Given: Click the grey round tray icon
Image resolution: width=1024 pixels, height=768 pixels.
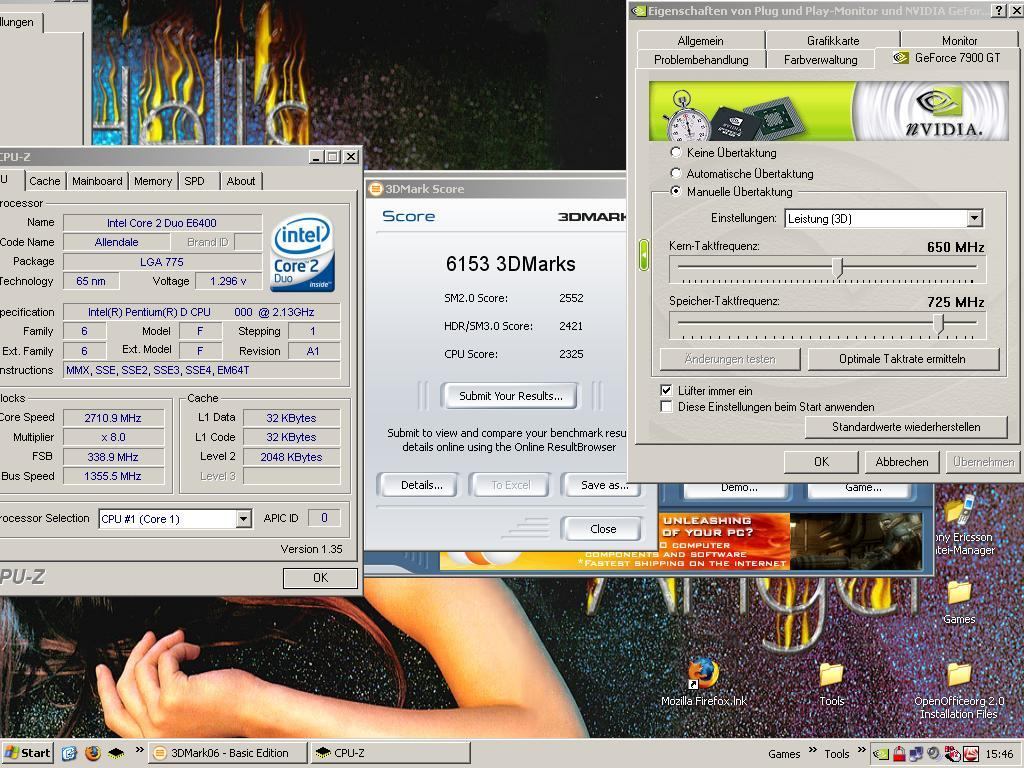Looking at the screenshot, I should pos(933,754).
